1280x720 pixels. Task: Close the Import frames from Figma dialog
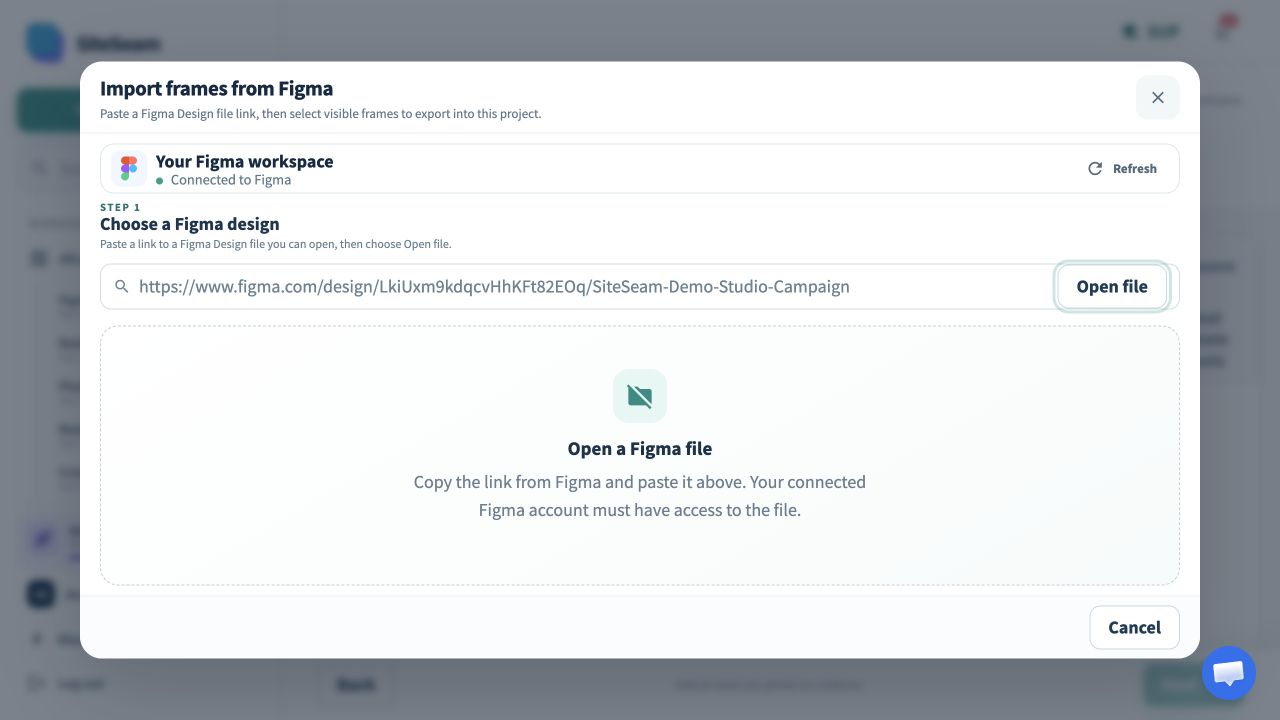click(x=1158, y=97)
